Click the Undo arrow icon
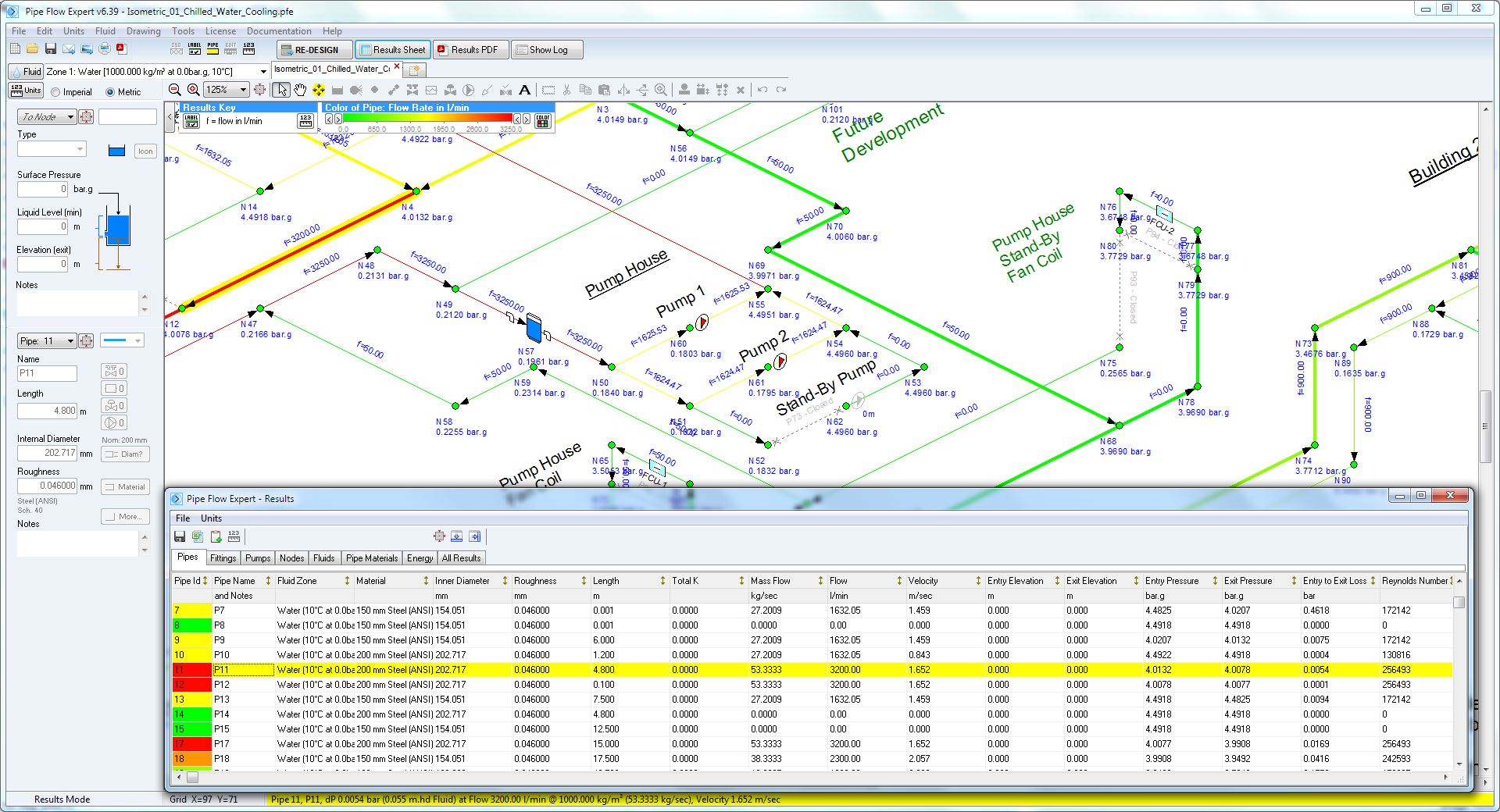The width and height of the screenshot is (1500, 812). 762,90
